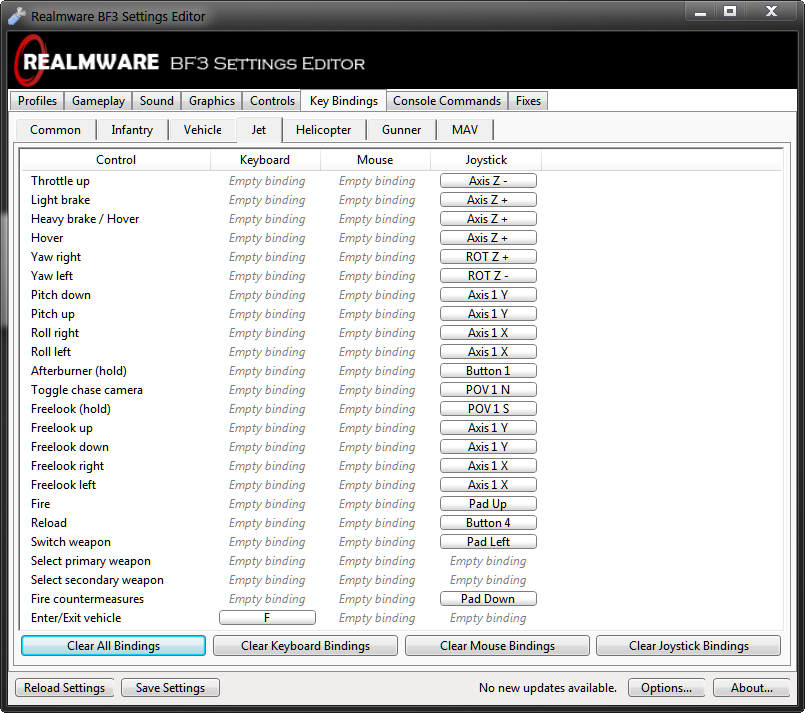
Task: Click the Mouse column header
Action: click(375, 160)
